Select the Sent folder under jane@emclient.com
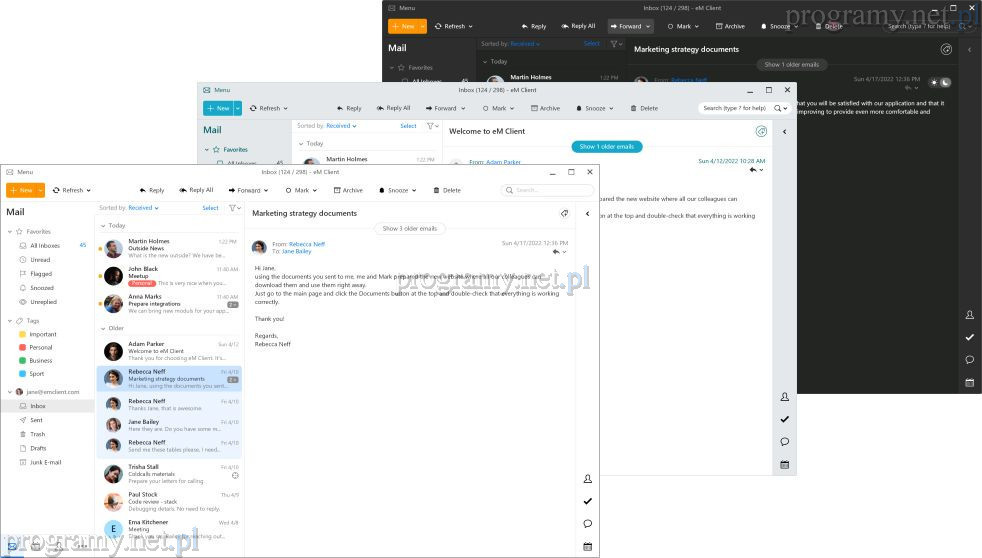982x558 pixels. 36,420
